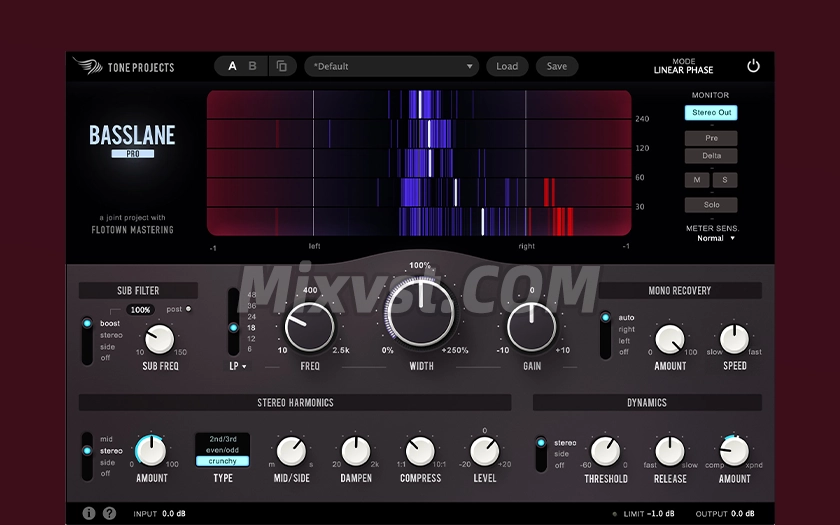The height and width of the screenshot is (525, 840).
Task: Click the Sub Filter 100% value field
Action: (140, 310)
